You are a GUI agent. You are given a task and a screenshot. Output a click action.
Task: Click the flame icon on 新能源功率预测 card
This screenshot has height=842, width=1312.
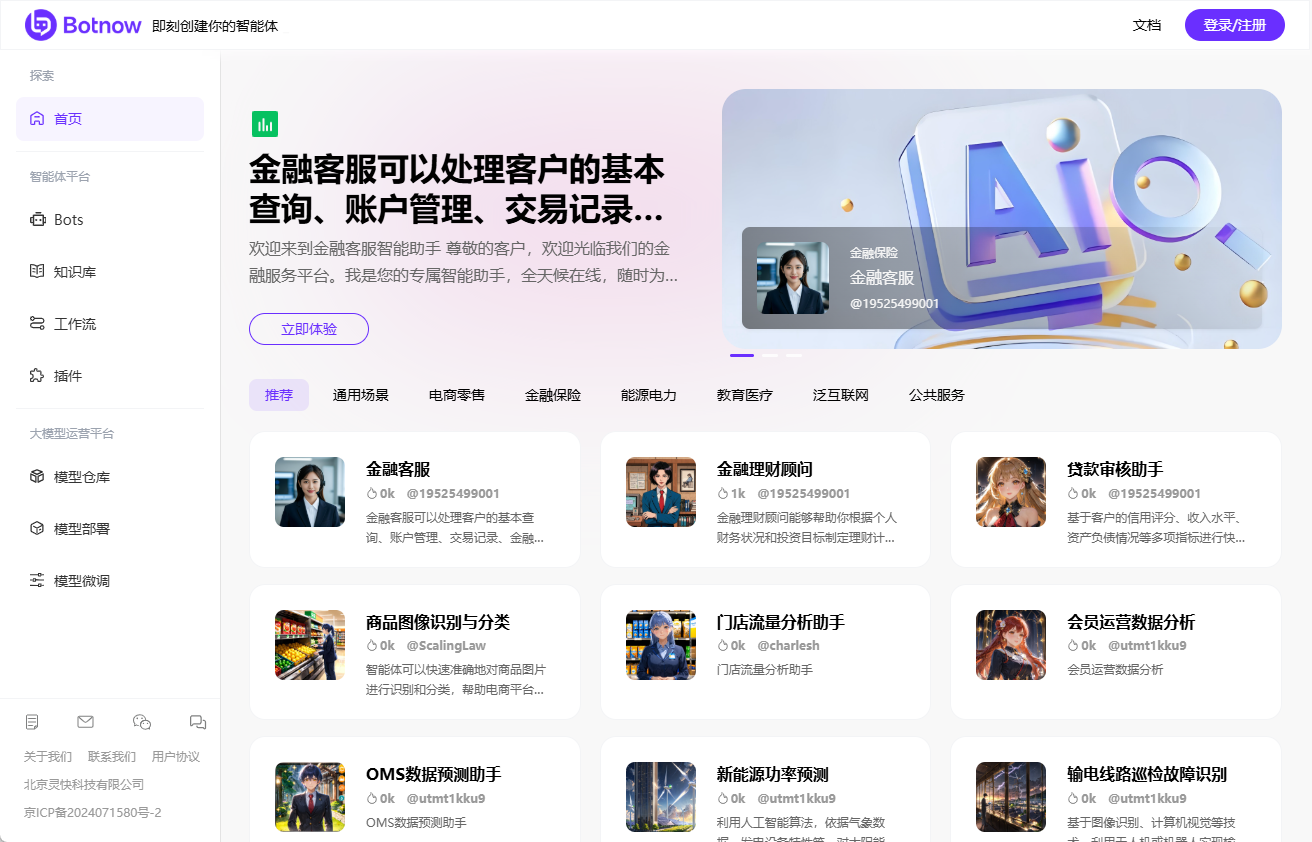click(723, 799)
